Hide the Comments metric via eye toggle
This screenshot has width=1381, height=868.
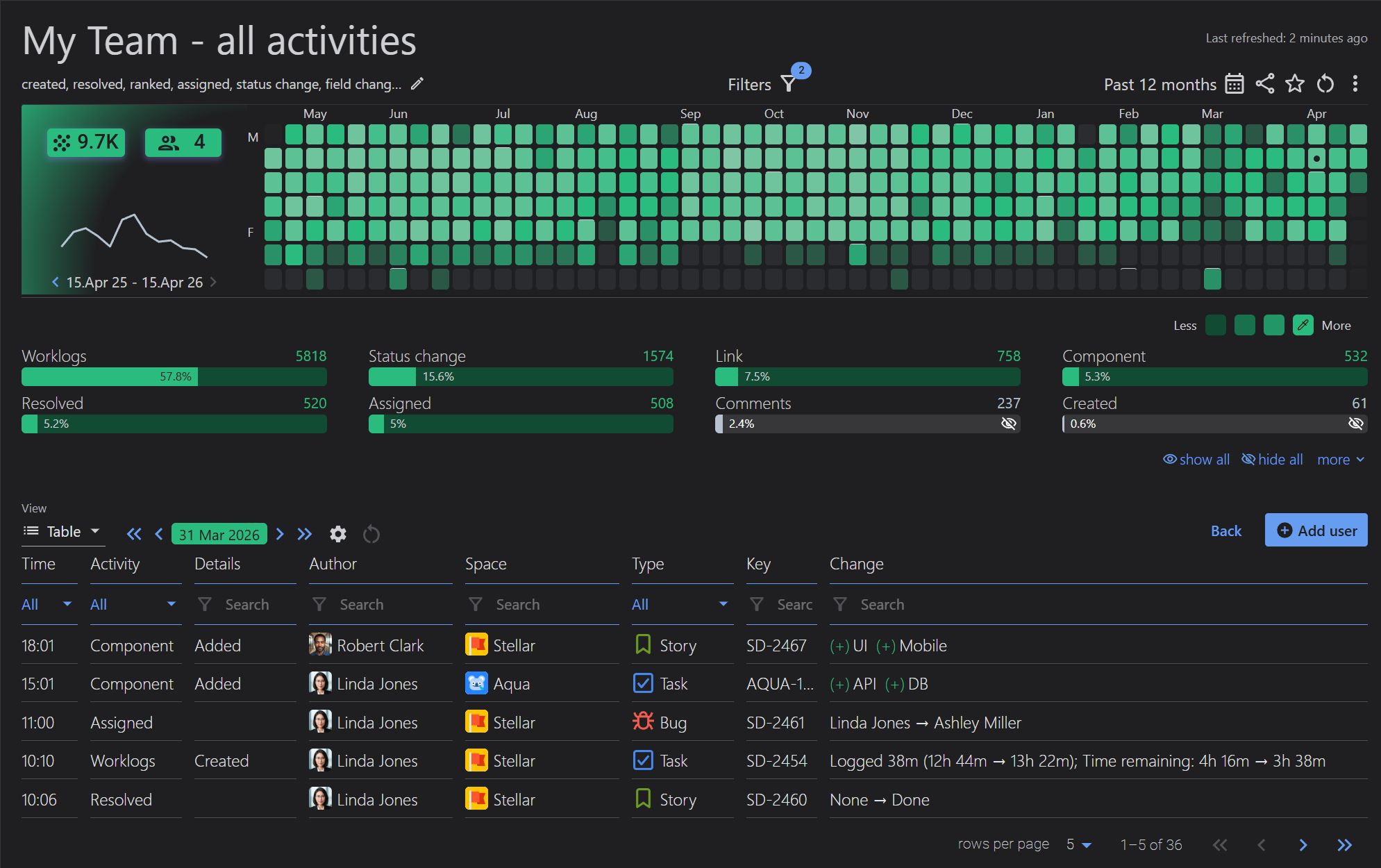point(1007,424)
